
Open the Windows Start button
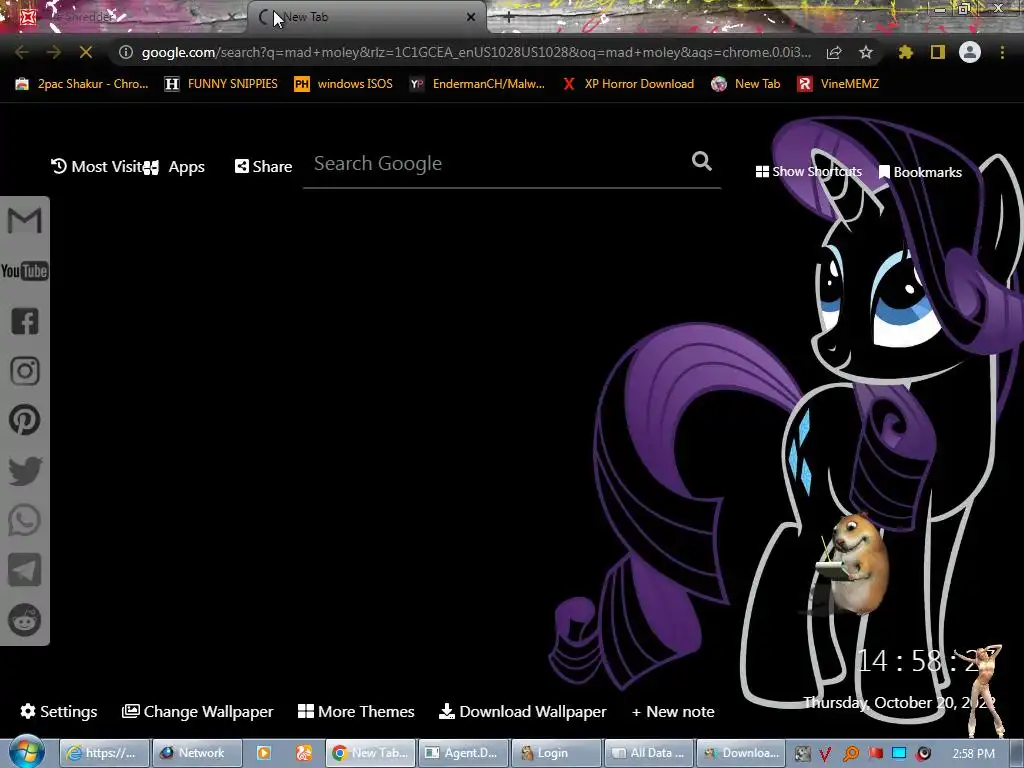pos(27,752)
